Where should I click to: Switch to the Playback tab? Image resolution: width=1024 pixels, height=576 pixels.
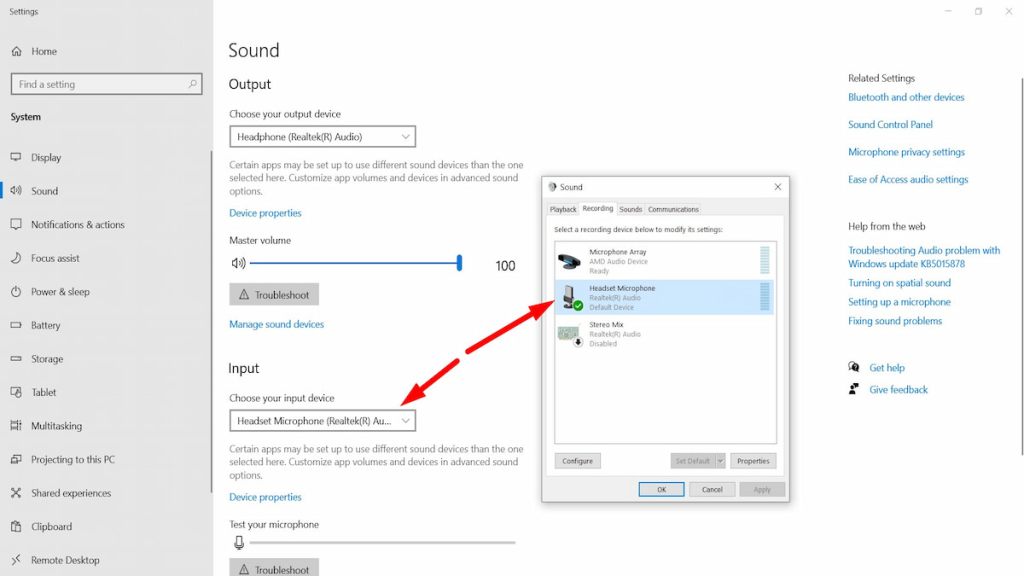click(563, 210)
